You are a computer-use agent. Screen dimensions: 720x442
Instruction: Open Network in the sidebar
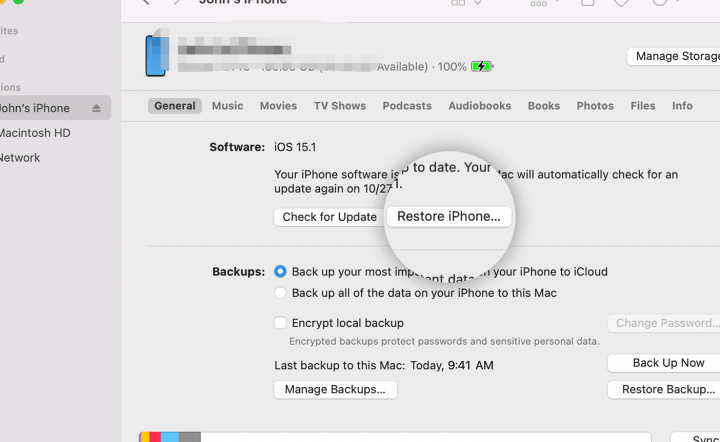(20, 157)
